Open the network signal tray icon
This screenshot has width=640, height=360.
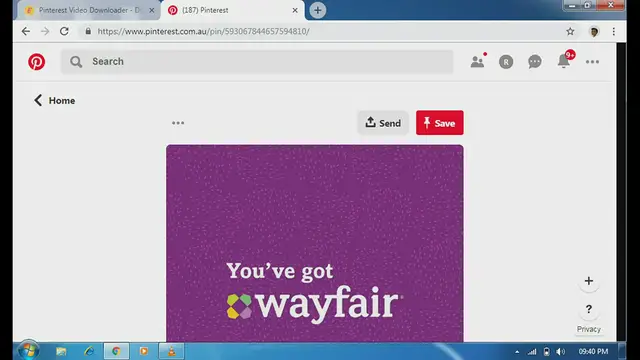coord(532,351)
